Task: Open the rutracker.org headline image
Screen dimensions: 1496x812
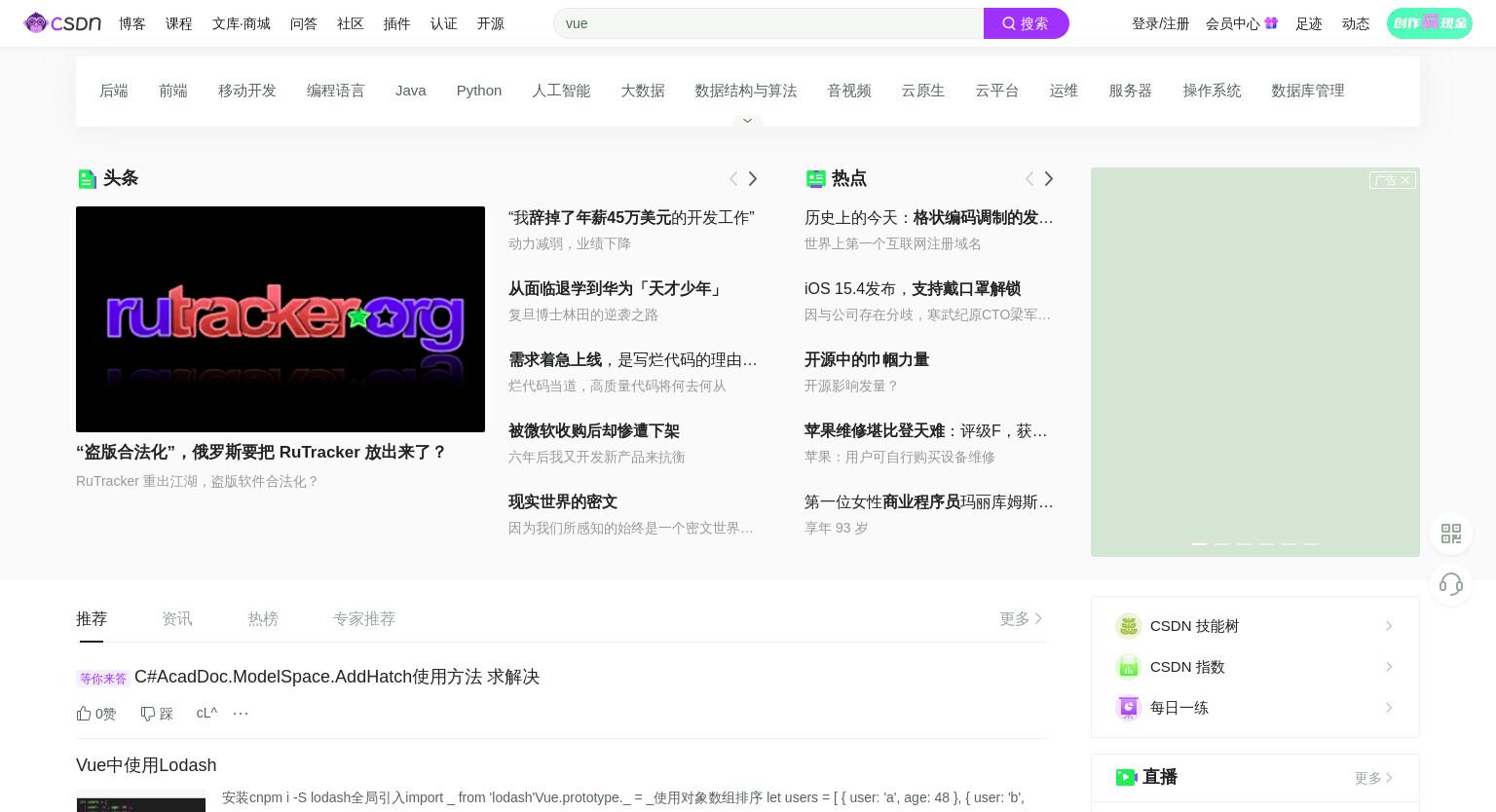Action: [x=280, y=319]
